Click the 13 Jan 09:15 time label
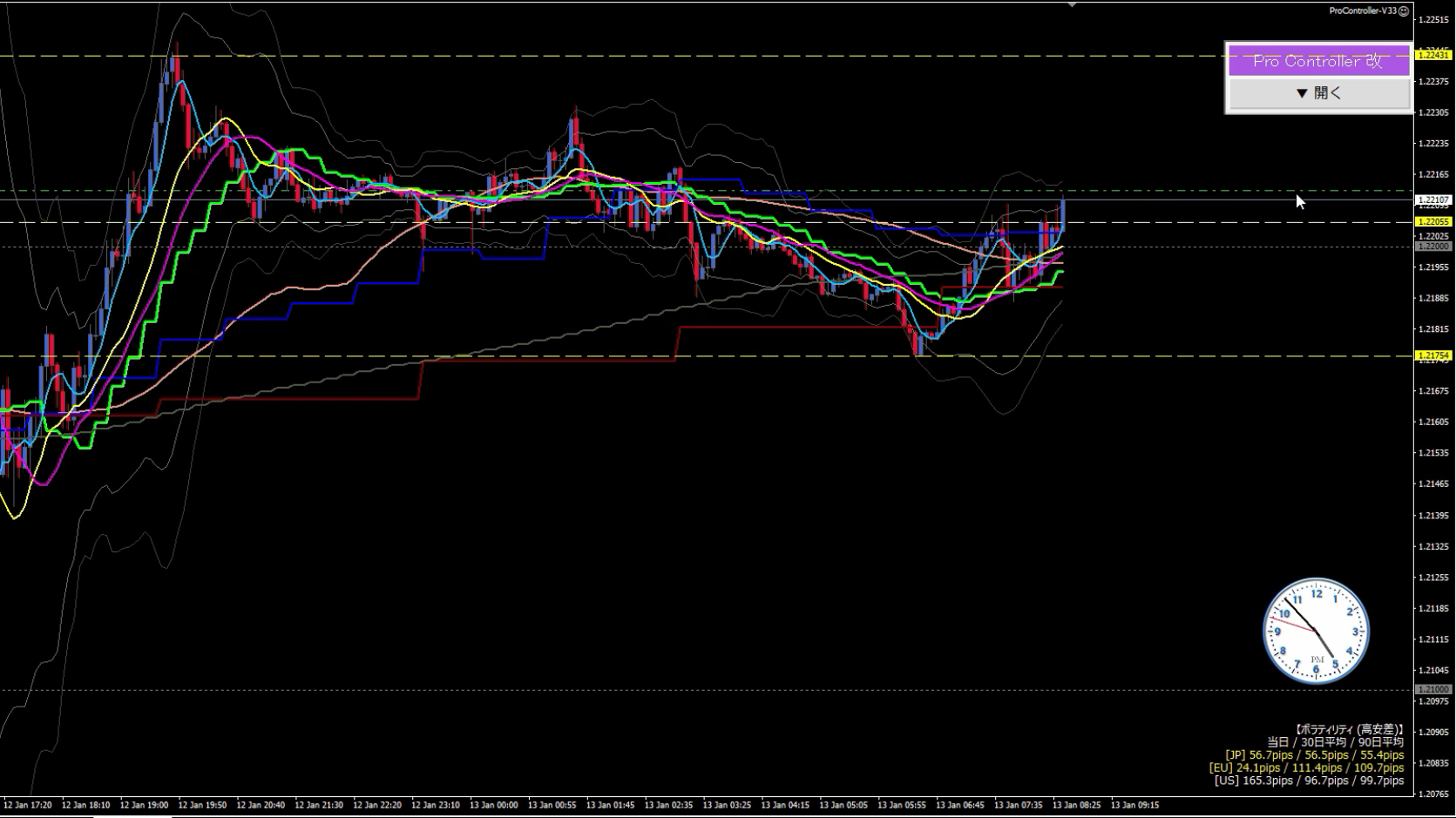 (1135, 805)
